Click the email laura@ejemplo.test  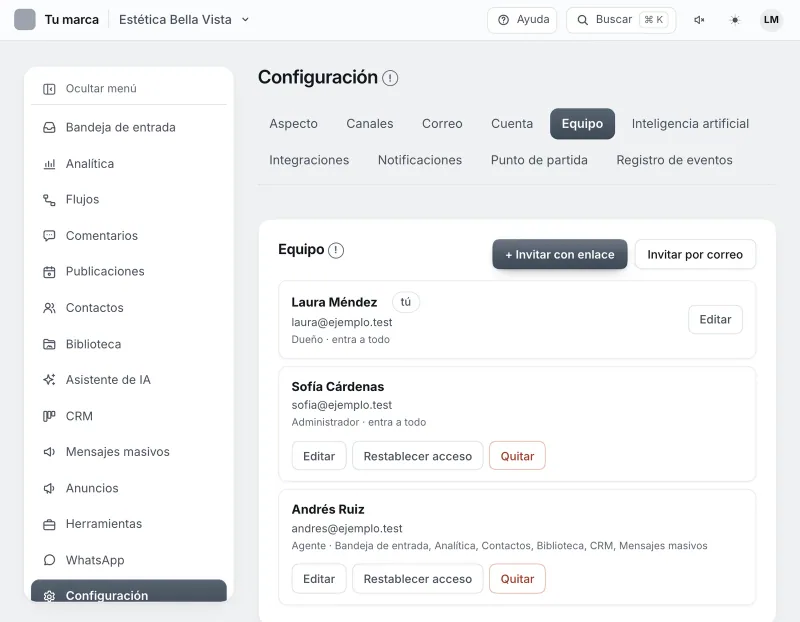pyautogui.click(x=342, y=322)
